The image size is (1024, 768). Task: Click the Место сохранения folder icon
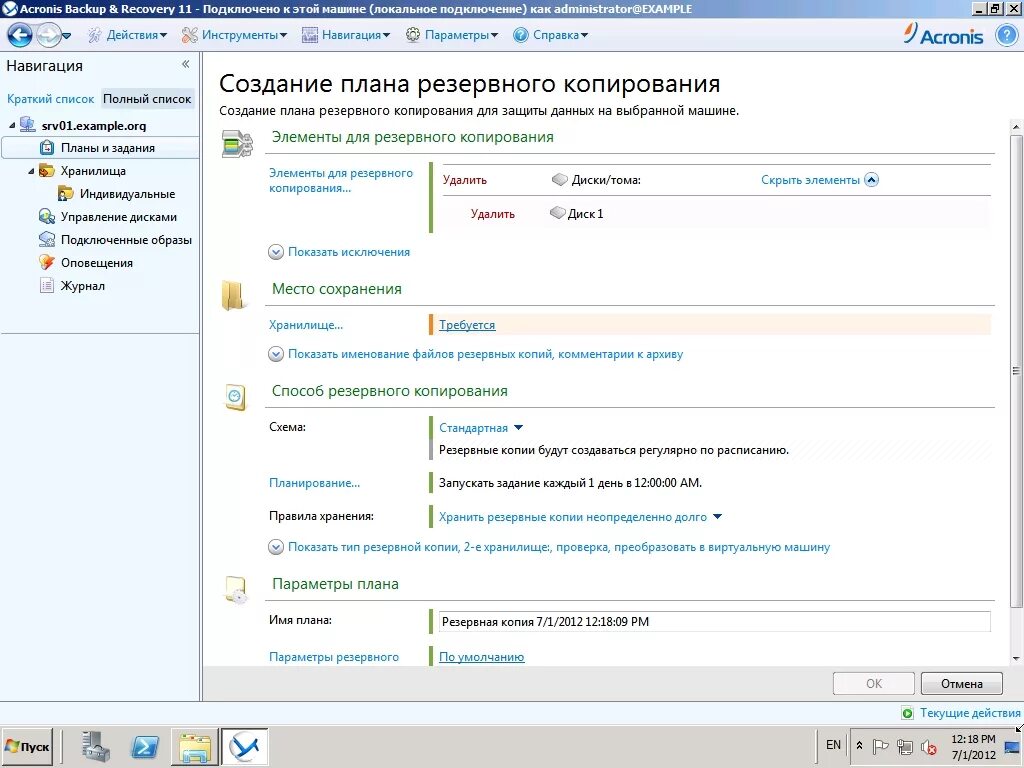(233, 295)
